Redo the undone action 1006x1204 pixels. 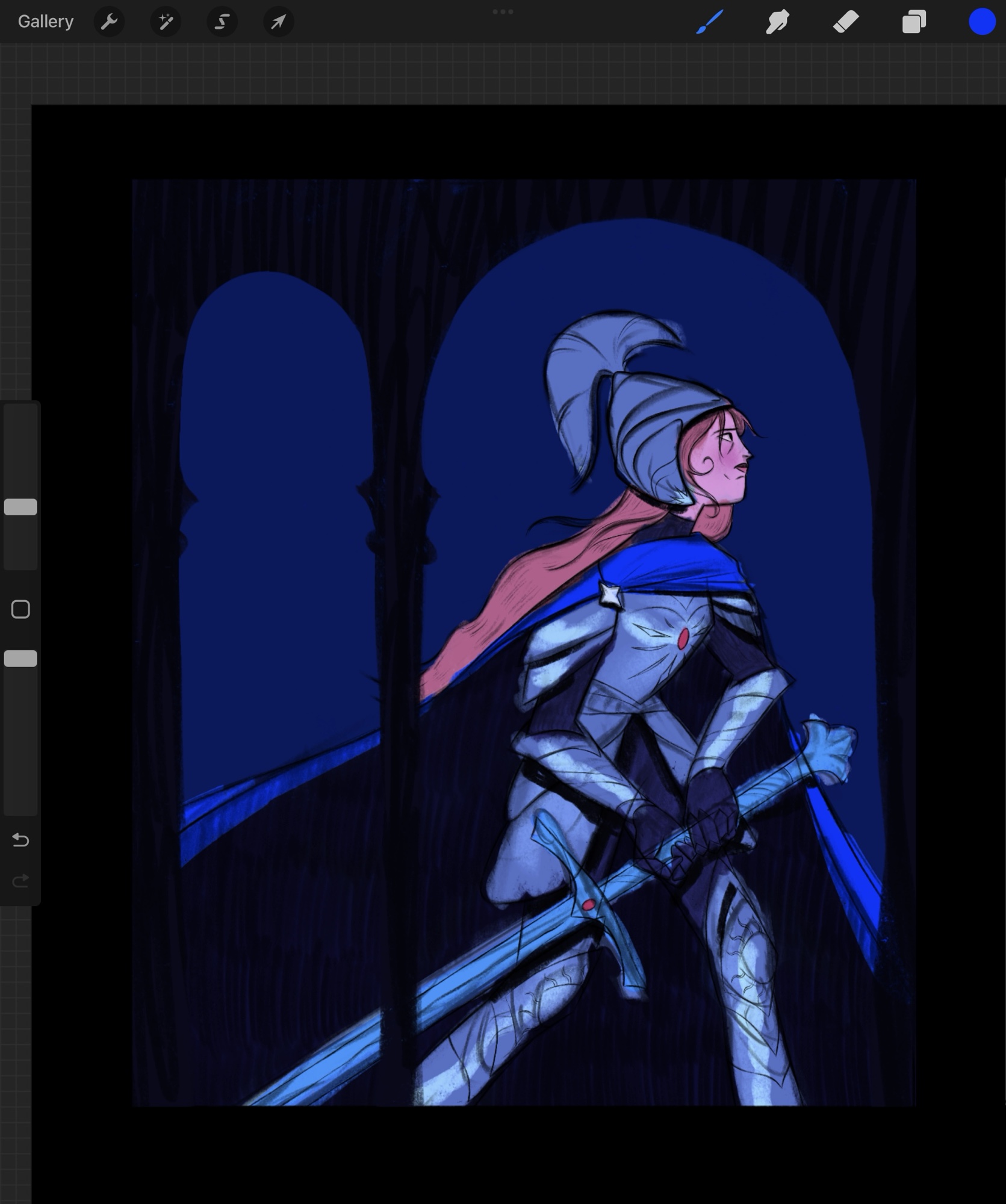point(20,881)
